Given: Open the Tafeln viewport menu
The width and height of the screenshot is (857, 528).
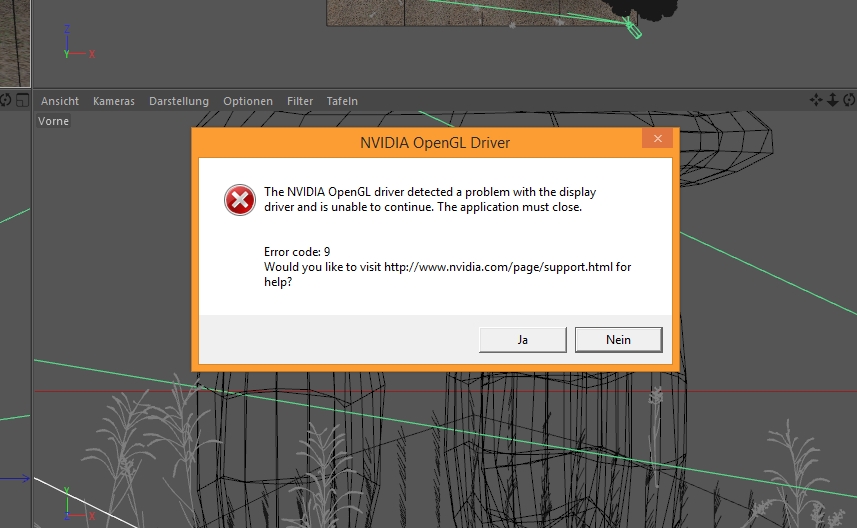Looking at the screenshot, I should coord(342,101).
